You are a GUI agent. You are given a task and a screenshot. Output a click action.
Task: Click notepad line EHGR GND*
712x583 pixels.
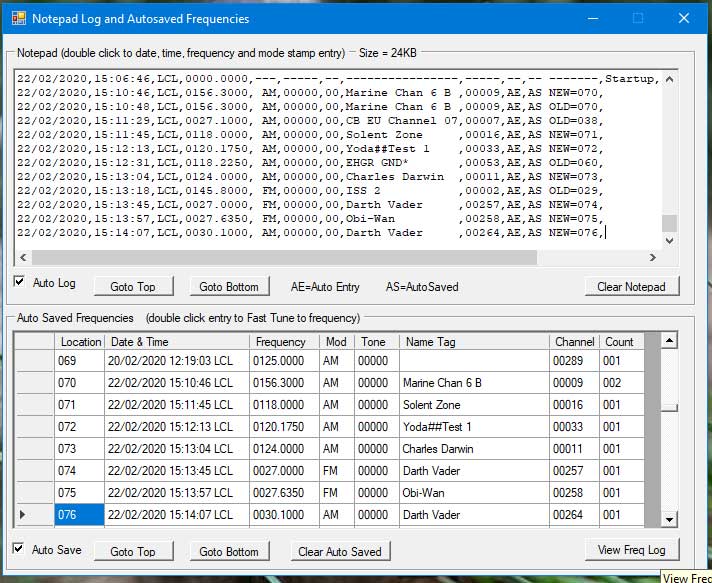(311, 163)
